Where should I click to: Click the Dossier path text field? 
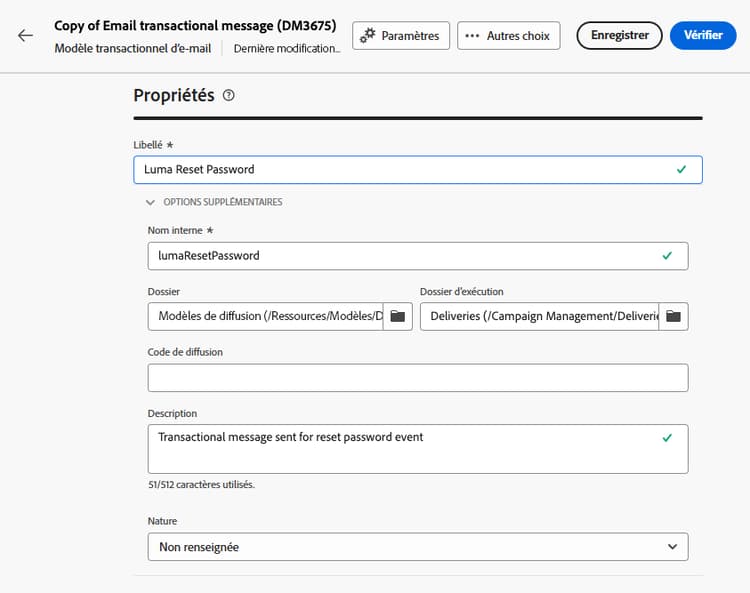tap(270, 316)
